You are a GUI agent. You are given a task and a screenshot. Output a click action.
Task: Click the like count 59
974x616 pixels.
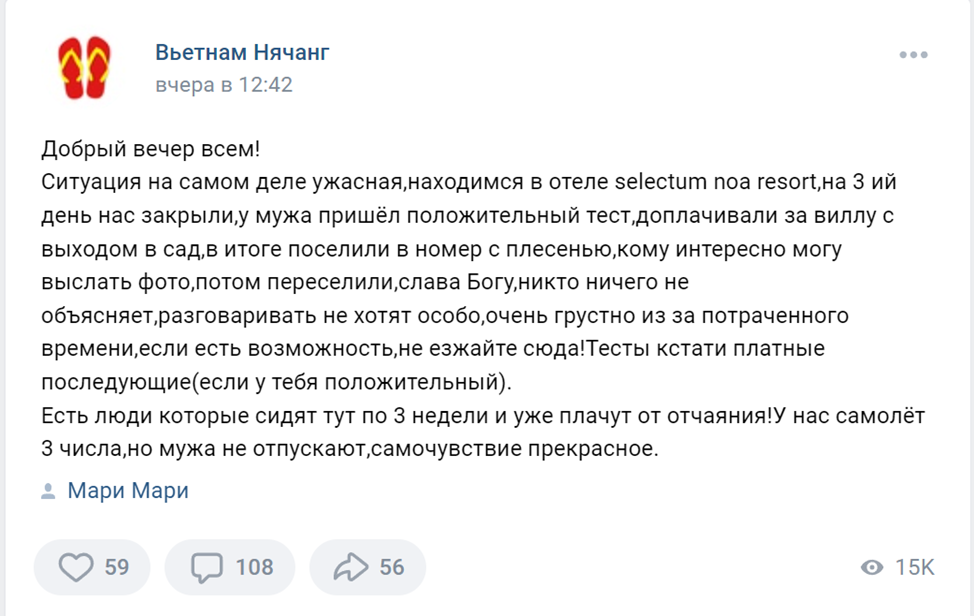(117, 567)
